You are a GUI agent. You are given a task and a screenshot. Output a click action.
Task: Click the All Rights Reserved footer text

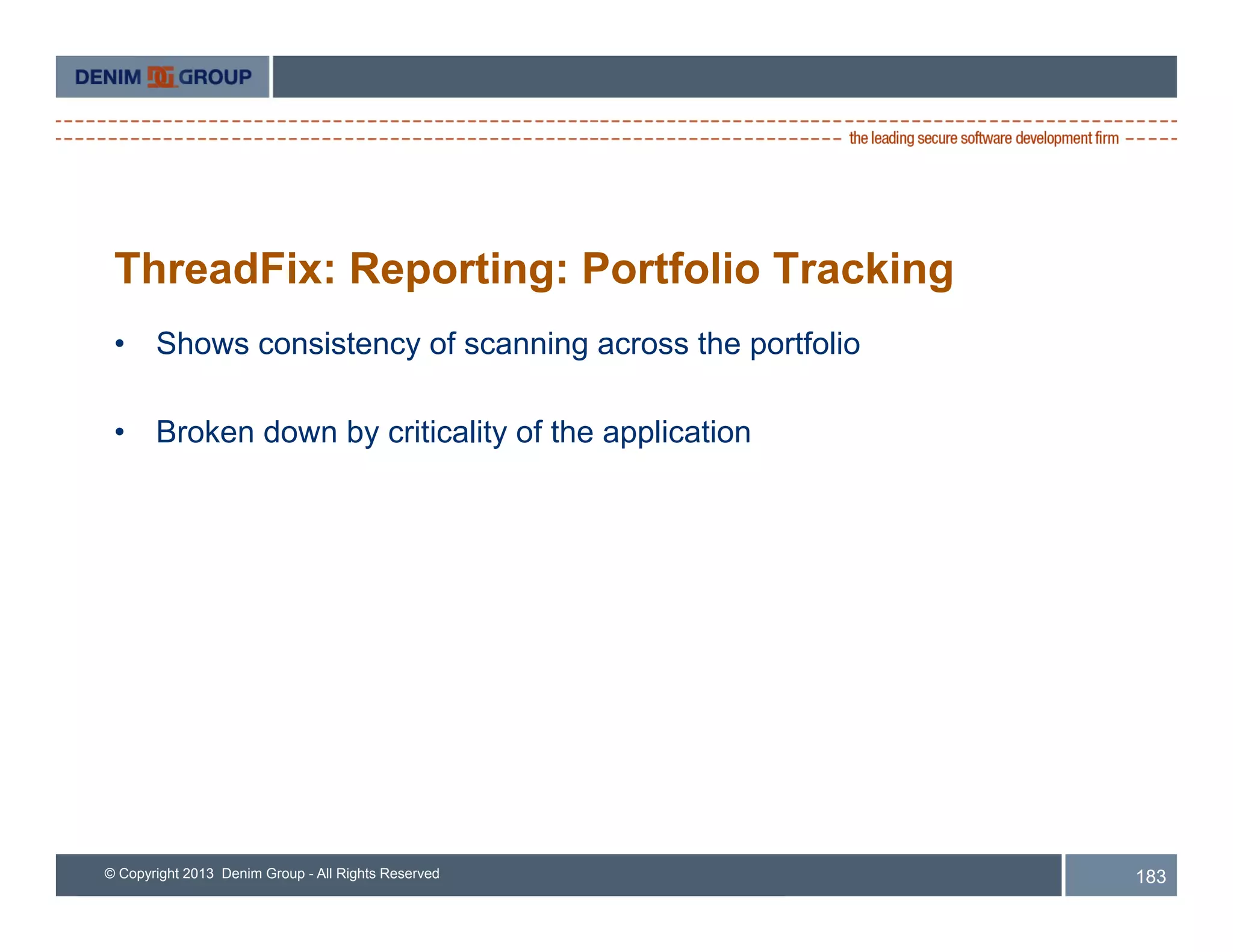pos(378,873)
